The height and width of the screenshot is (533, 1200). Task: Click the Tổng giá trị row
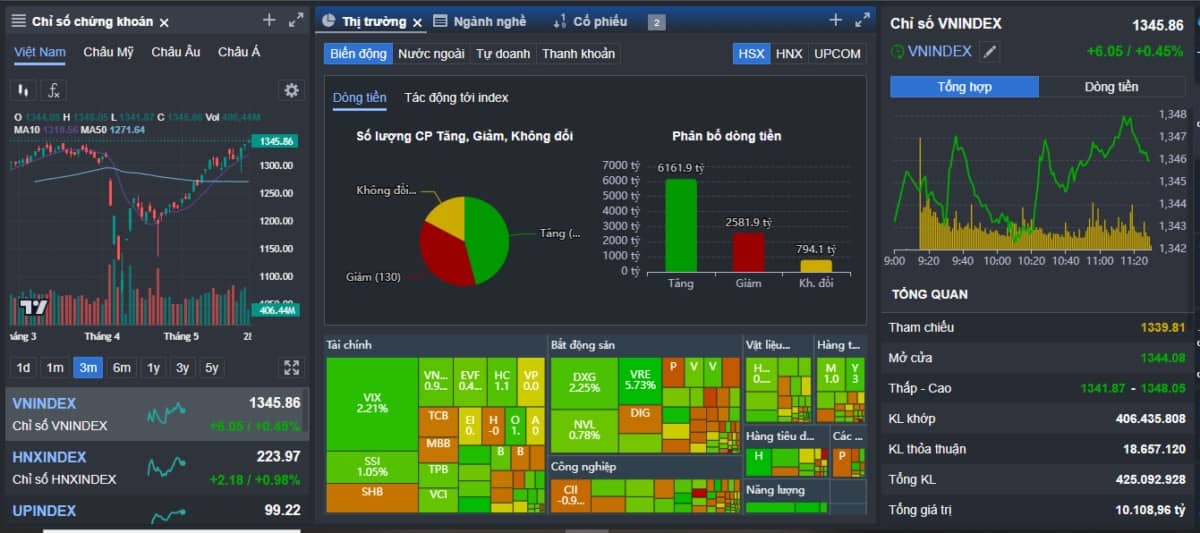tap(1037, 510)
